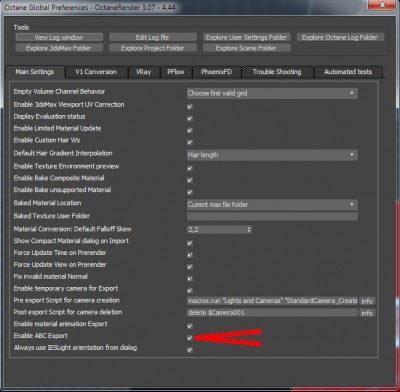Open Edit Log file
The height and width of the screenshot is (392, 400).
pos(153,37)
